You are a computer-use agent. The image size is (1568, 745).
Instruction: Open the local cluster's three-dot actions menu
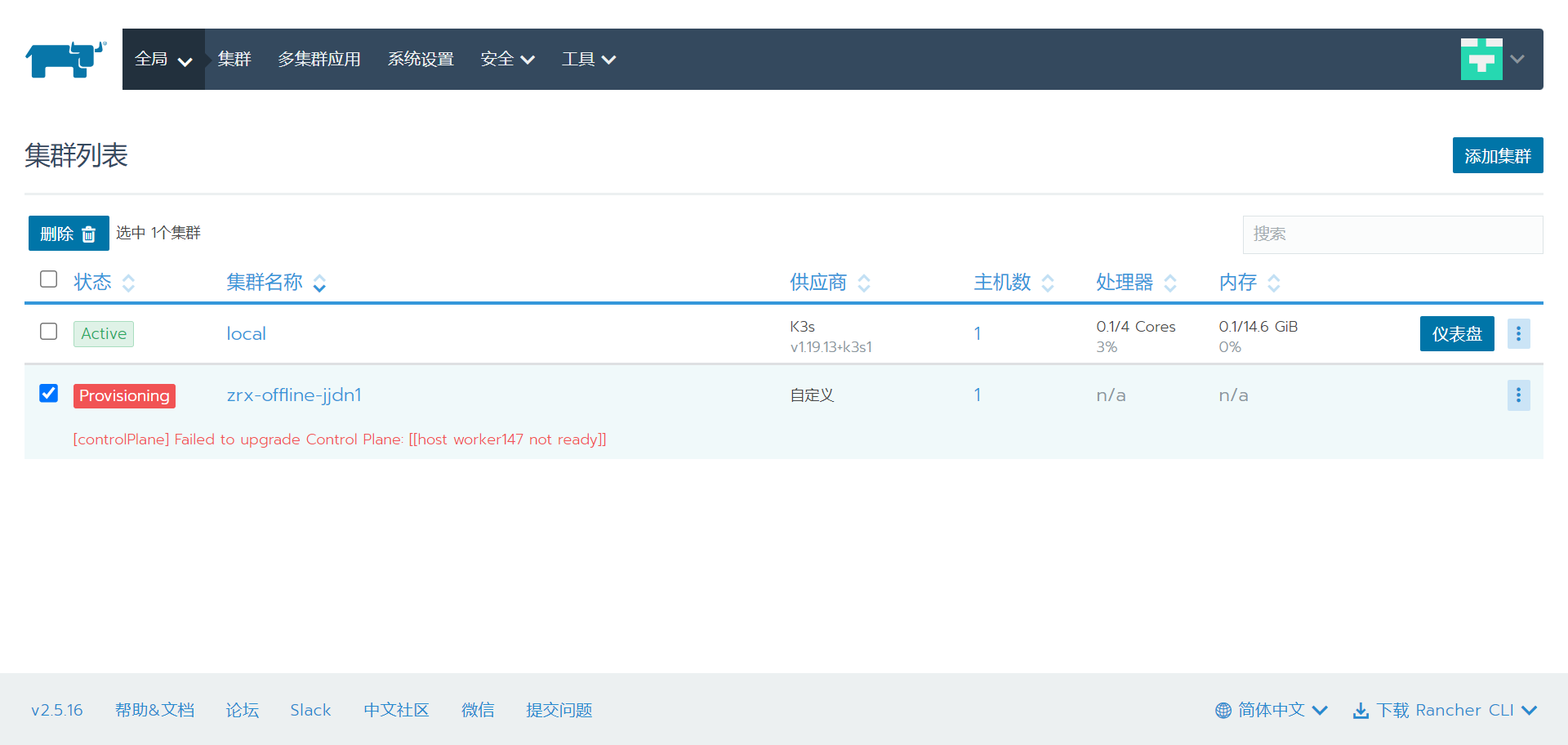1518,333
